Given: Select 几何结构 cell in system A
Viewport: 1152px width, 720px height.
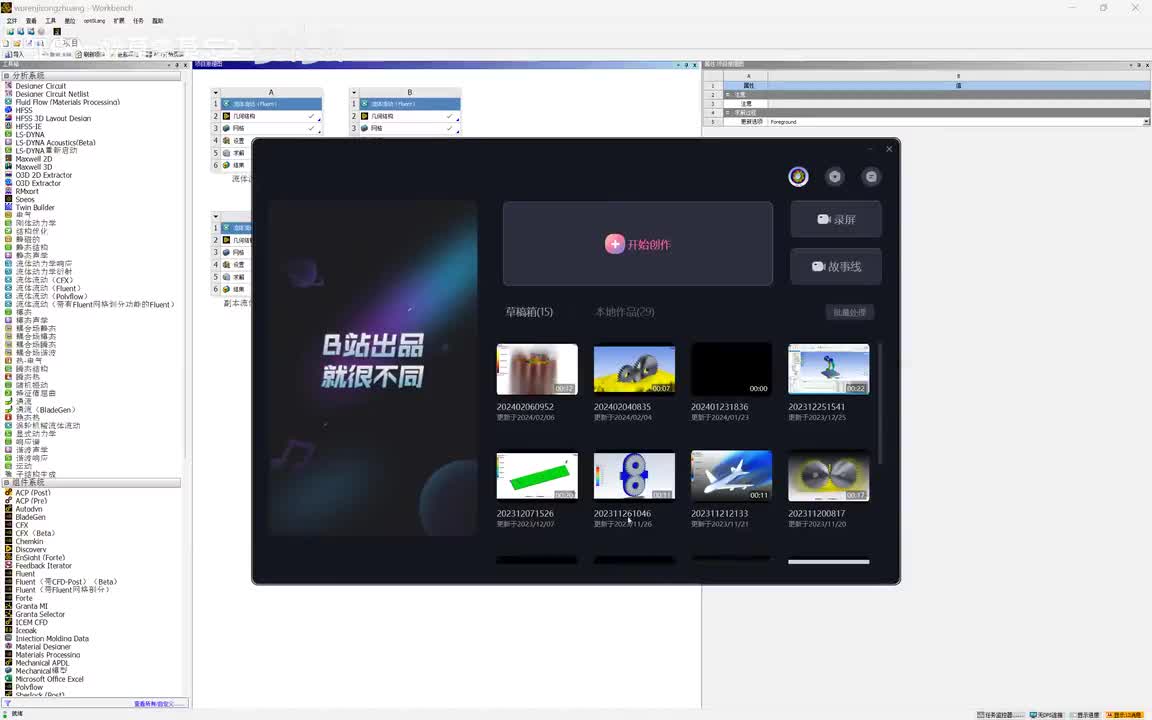Looking at the screenshot, I should click(x=270, y=116).
